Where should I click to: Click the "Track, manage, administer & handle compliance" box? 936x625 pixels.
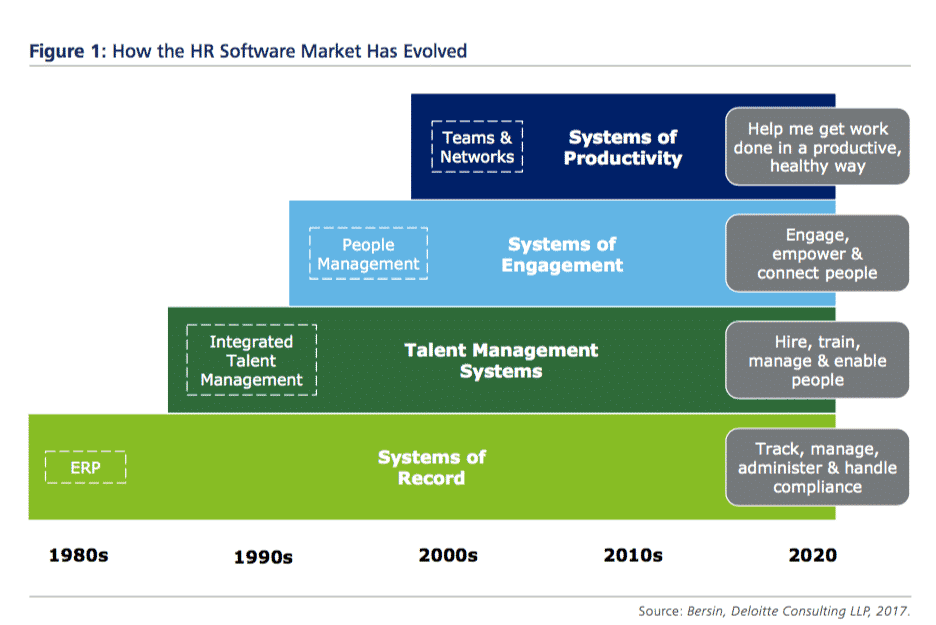(x=817, y=467)
